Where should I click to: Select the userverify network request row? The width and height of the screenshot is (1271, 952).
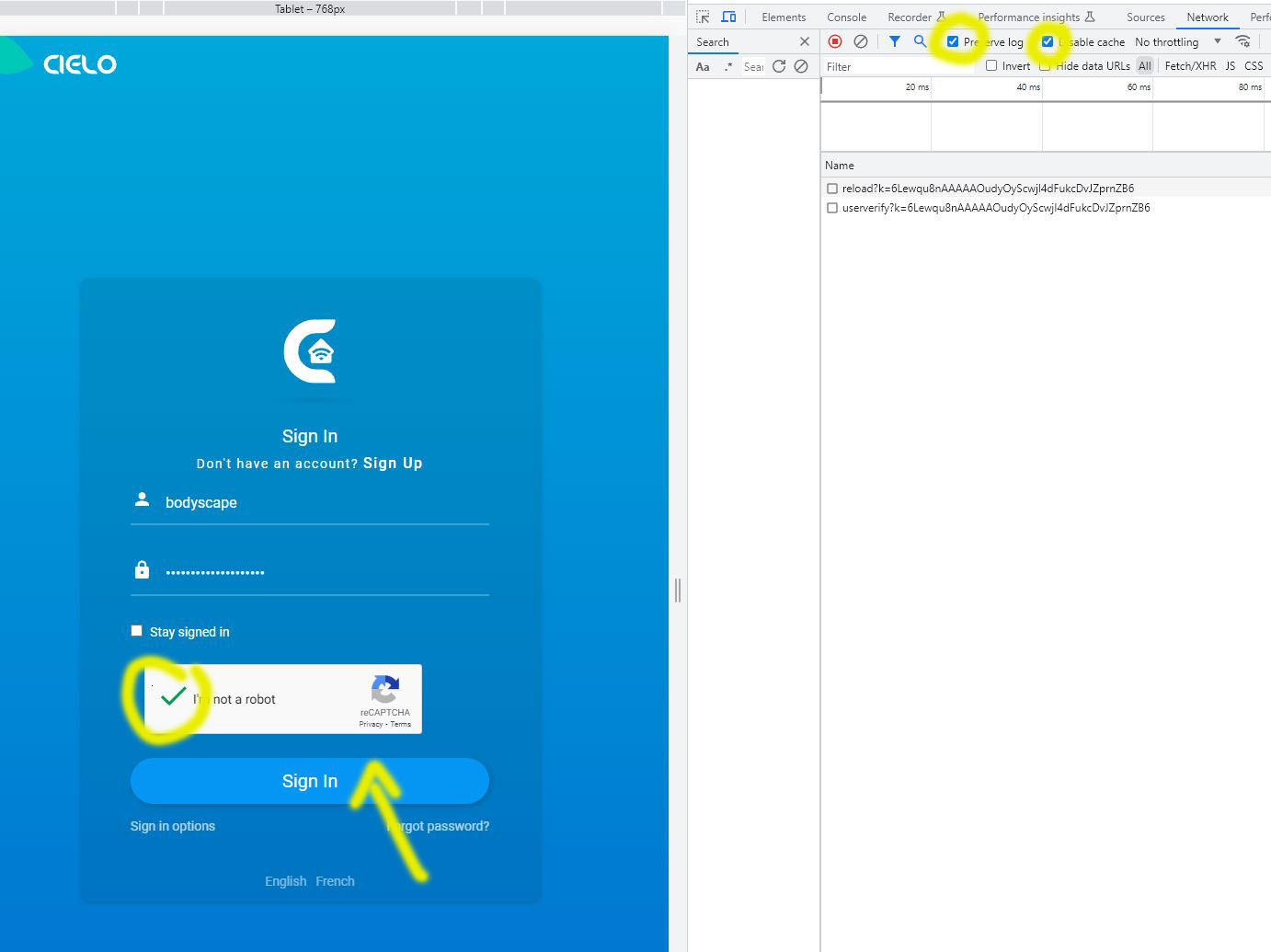tap(995, 207)
